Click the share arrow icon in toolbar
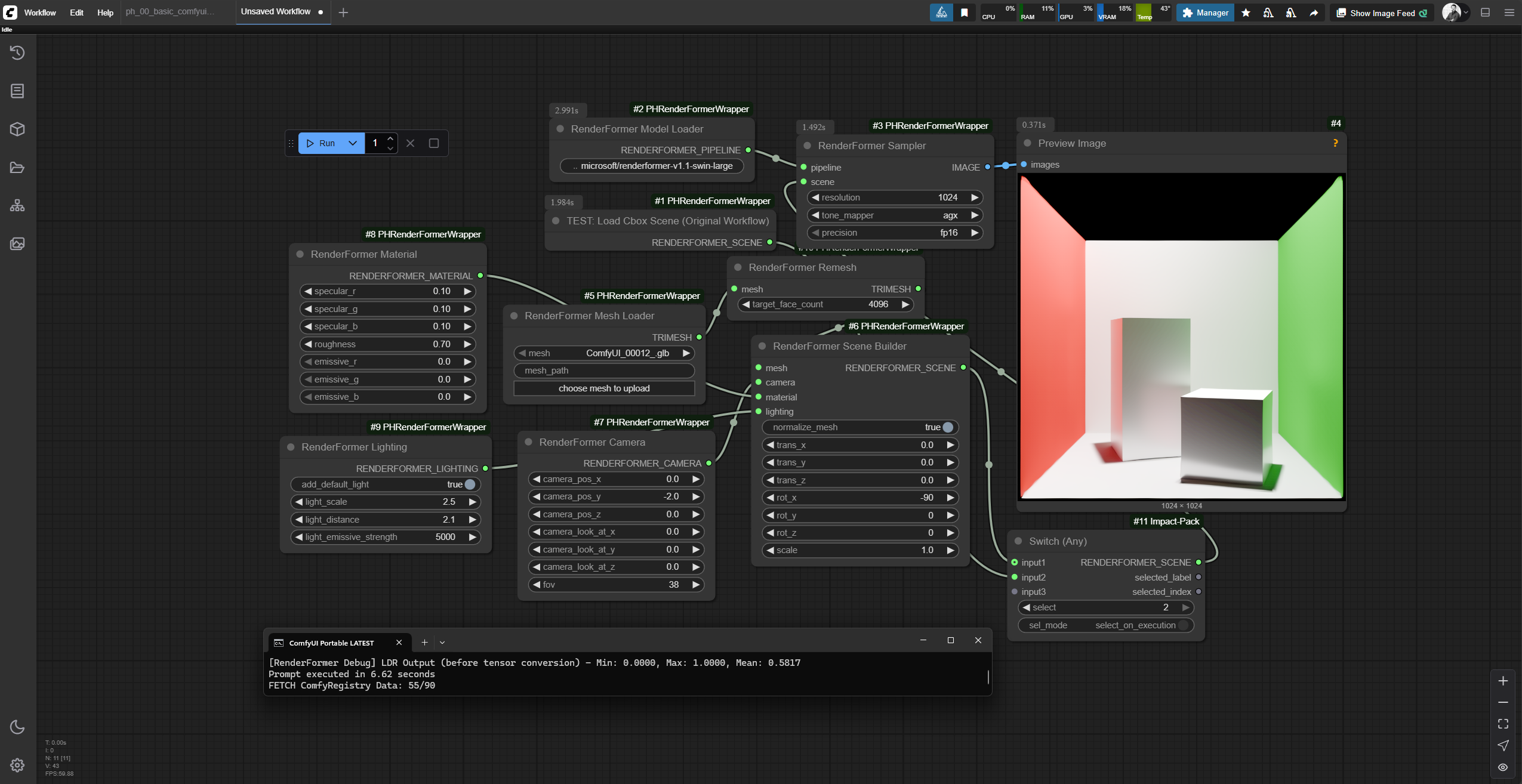The height and width of the screenshot is (784, 1522). pyautogui.click(x=1314, y=13)
